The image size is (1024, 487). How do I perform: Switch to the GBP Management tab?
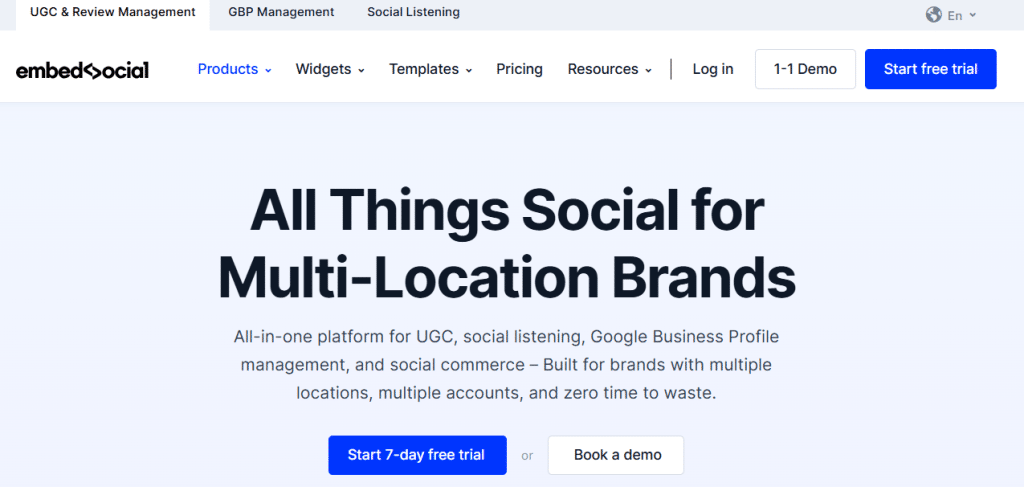pos(281,13)
